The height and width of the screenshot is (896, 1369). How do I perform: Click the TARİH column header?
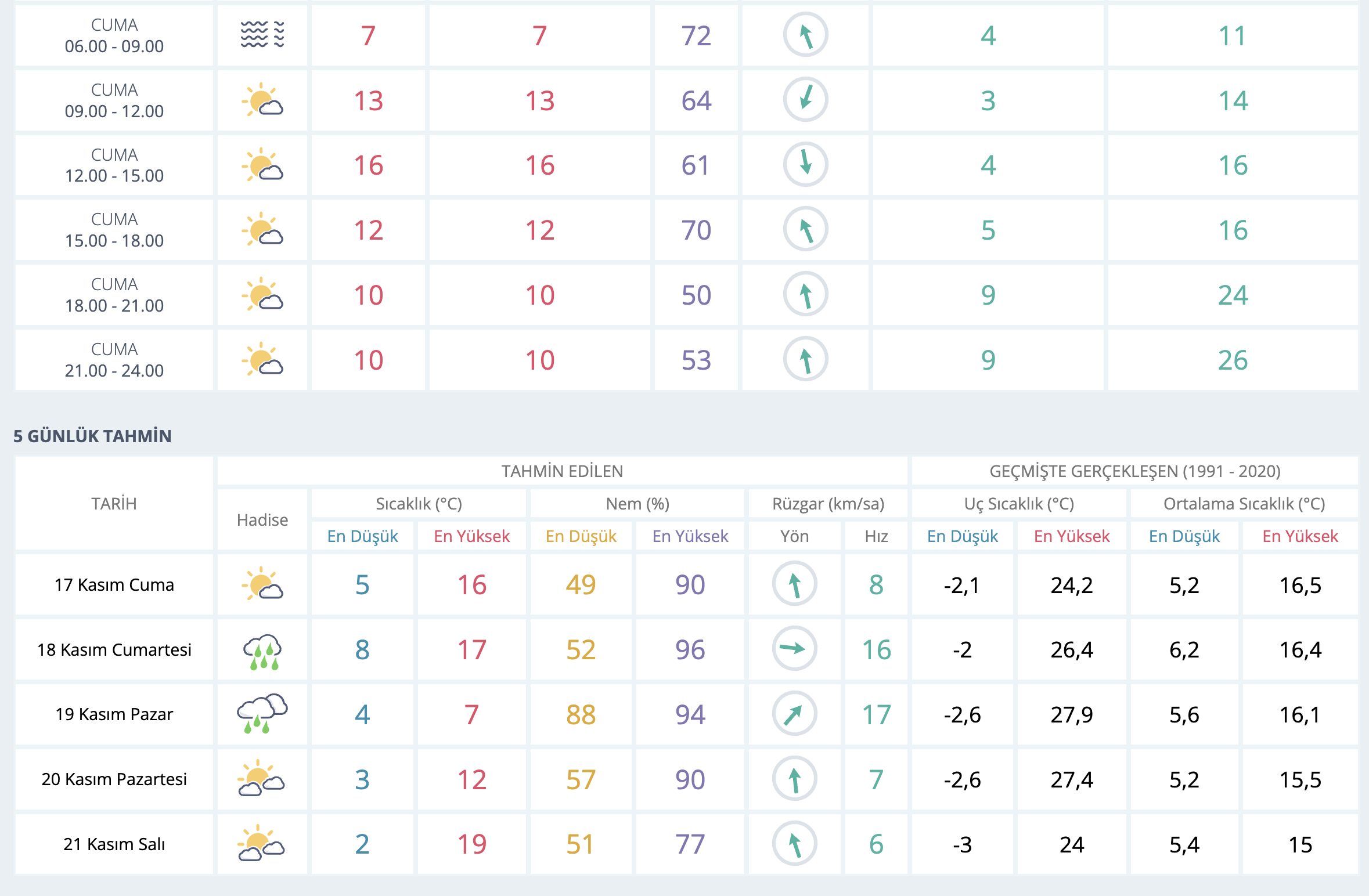[x=114, y=503]
